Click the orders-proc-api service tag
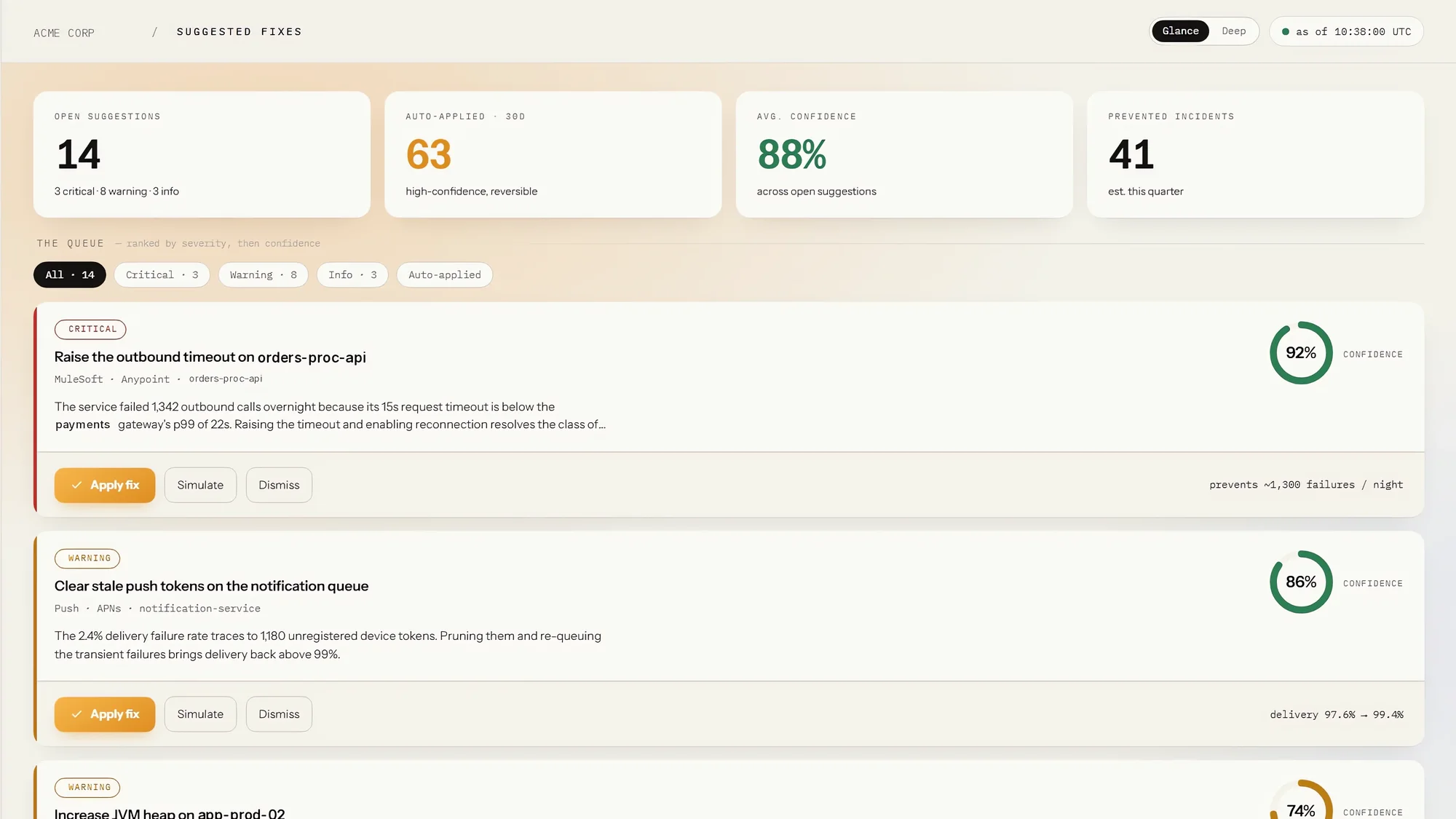1456x819 pixels. point(226,379)
